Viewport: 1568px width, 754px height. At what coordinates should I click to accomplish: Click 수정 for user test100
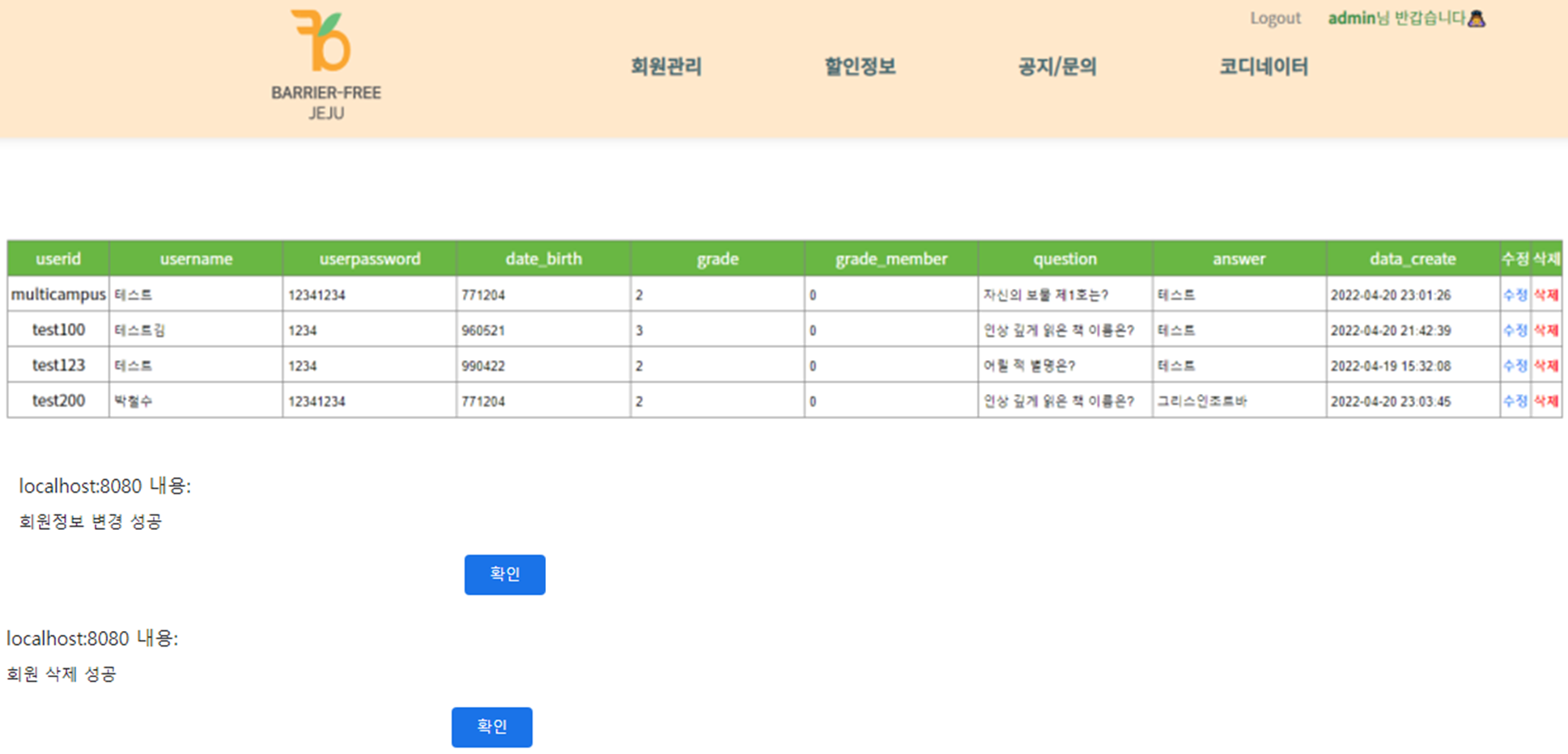click(1515, 330)
